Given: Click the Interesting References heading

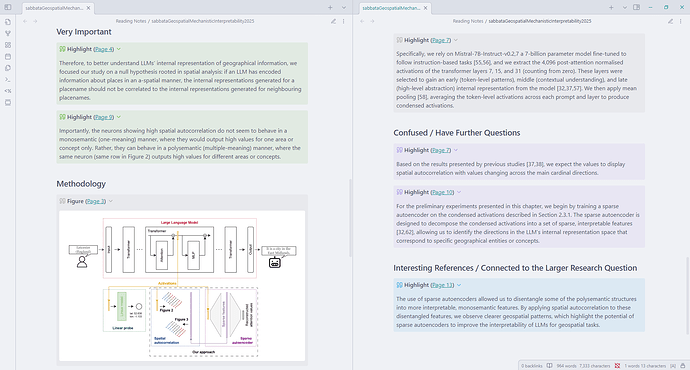Looking at the screenshot, I should coord(515,268).
